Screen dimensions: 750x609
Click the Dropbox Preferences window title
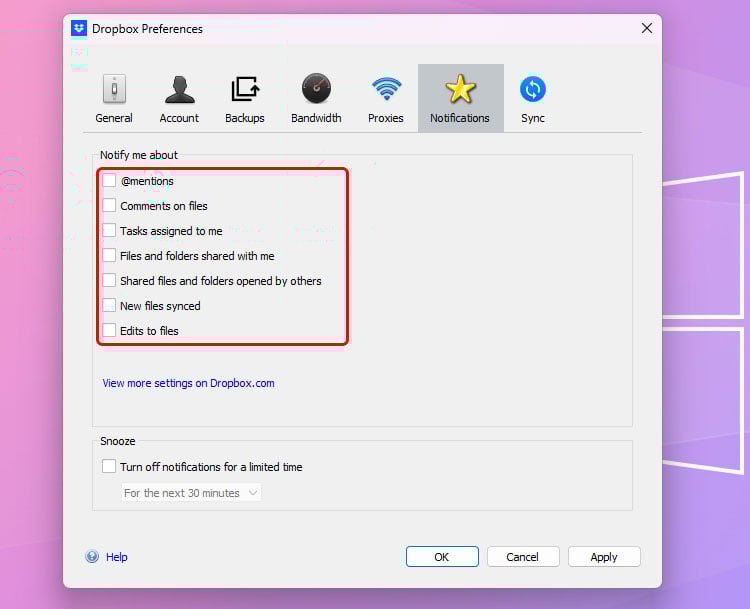(x=147, y=29)
